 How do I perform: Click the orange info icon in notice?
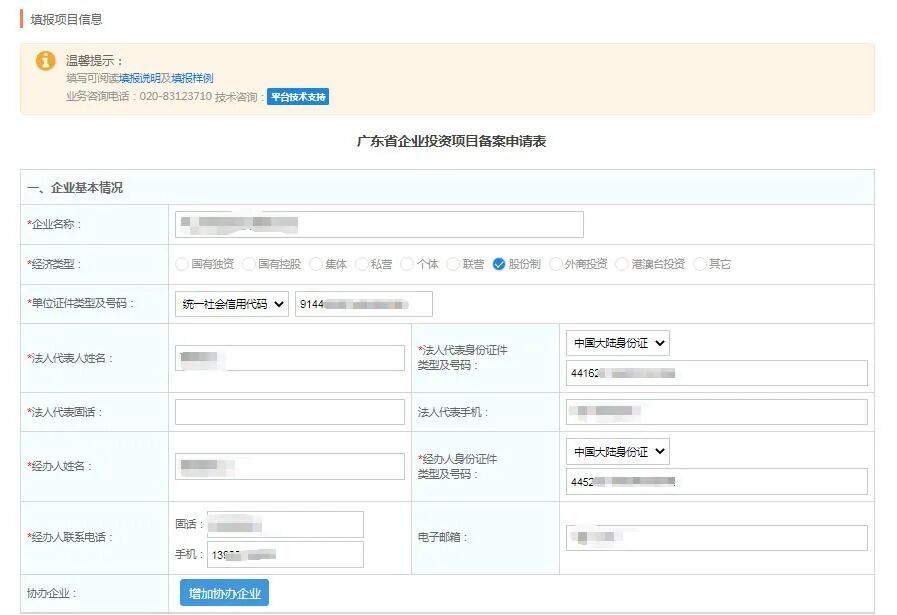(46, 61)
